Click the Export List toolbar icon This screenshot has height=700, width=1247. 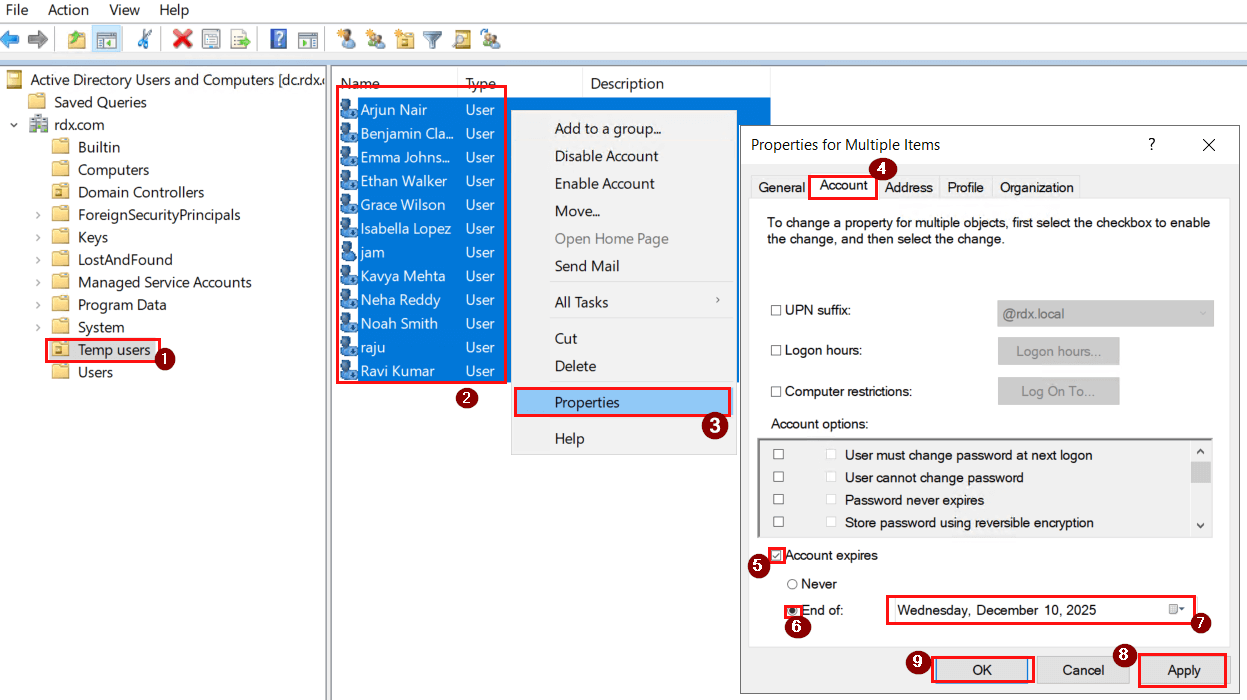pos(240,39)
